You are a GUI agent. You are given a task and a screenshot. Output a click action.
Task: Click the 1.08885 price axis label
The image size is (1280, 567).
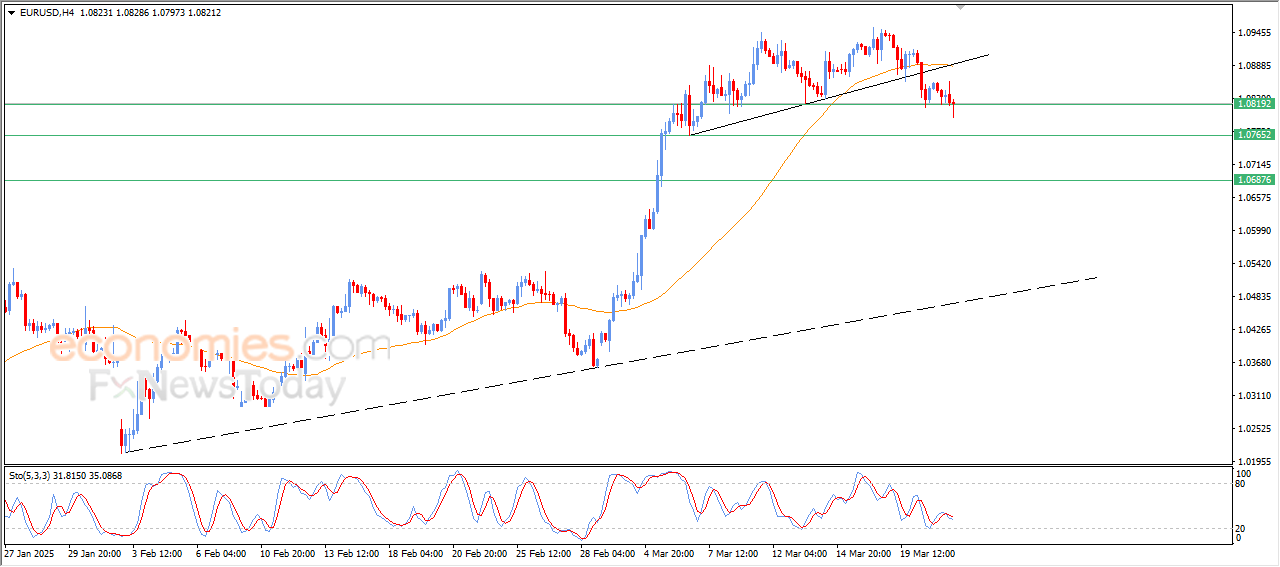coord(1253,66)
